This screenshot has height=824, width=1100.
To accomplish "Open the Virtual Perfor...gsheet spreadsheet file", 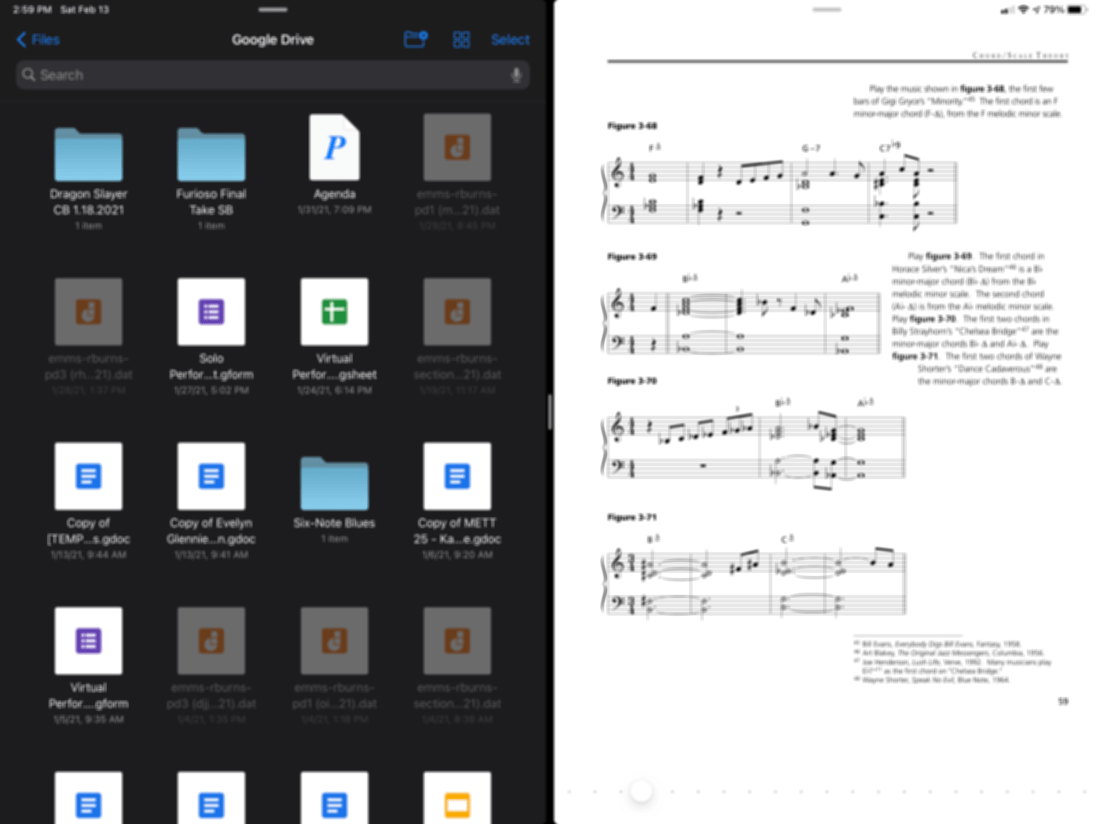I will click(334, 312).
